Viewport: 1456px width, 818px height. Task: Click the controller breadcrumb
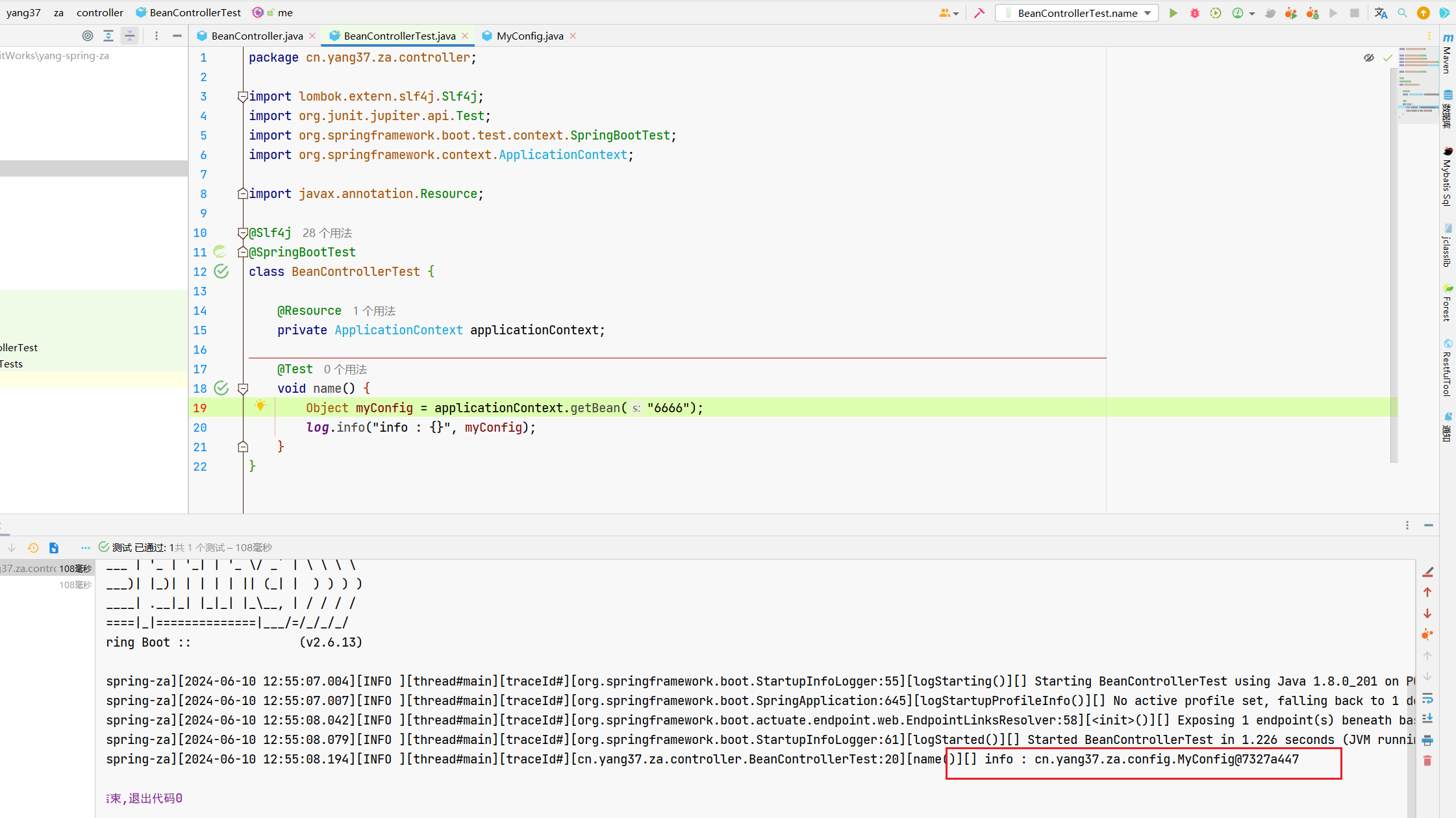[x=99, y=12]
